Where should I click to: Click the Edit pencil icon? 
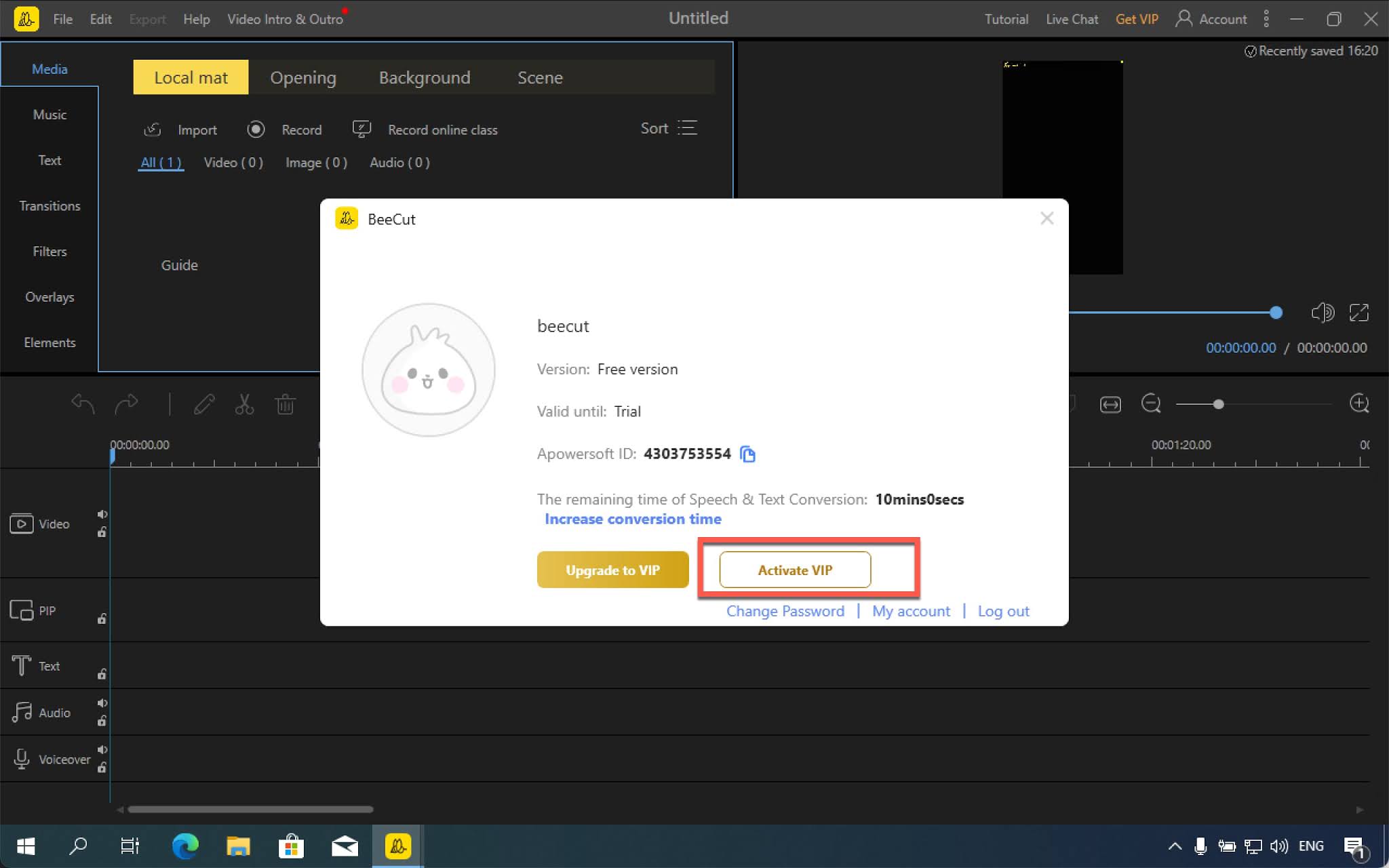click(x=204, y=404)
